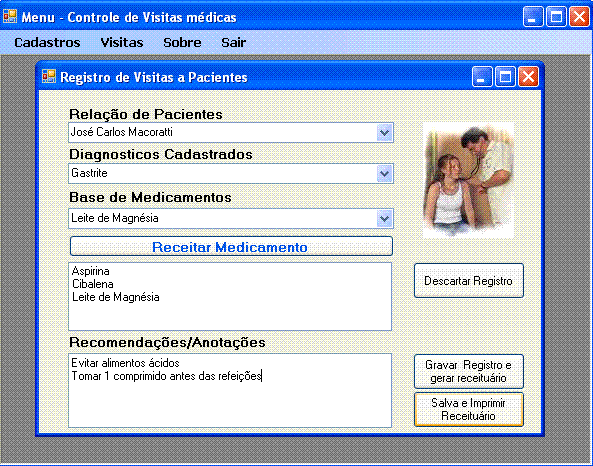593x466 pixels.
Task: Minimize the Registro de Visitas a Pacientes window
Action: pos(482,77)
